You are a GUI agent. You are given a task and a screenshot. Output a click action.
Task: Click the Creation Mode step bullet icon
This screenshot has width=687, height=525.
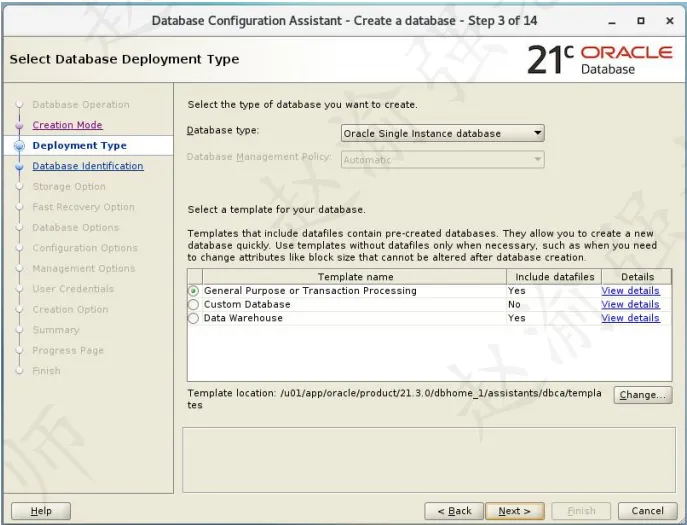pyautogui.click(x=19, y=126)
